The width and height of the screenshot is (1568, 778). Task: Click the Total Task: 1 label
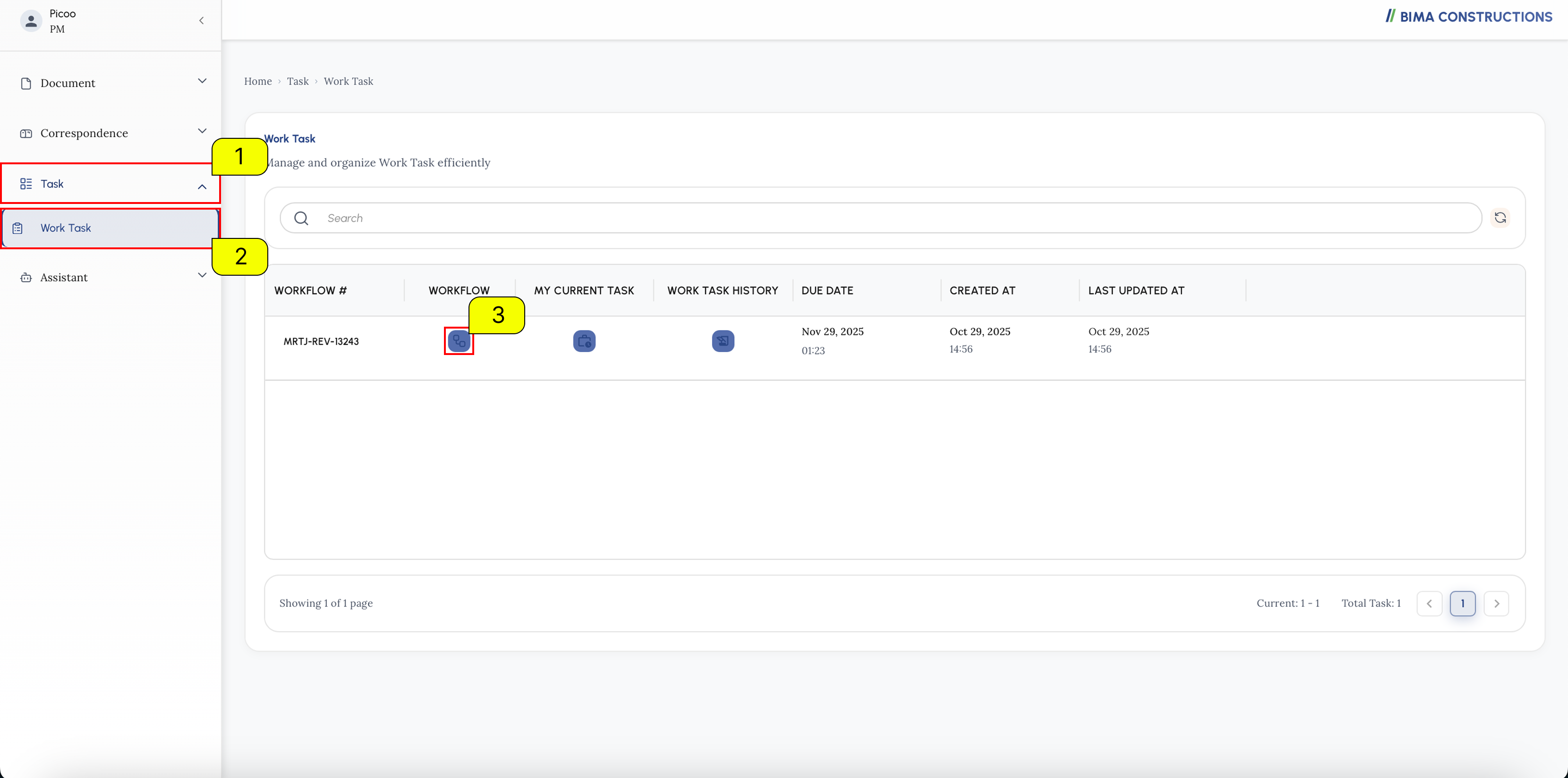click(x=1372, y=603)
